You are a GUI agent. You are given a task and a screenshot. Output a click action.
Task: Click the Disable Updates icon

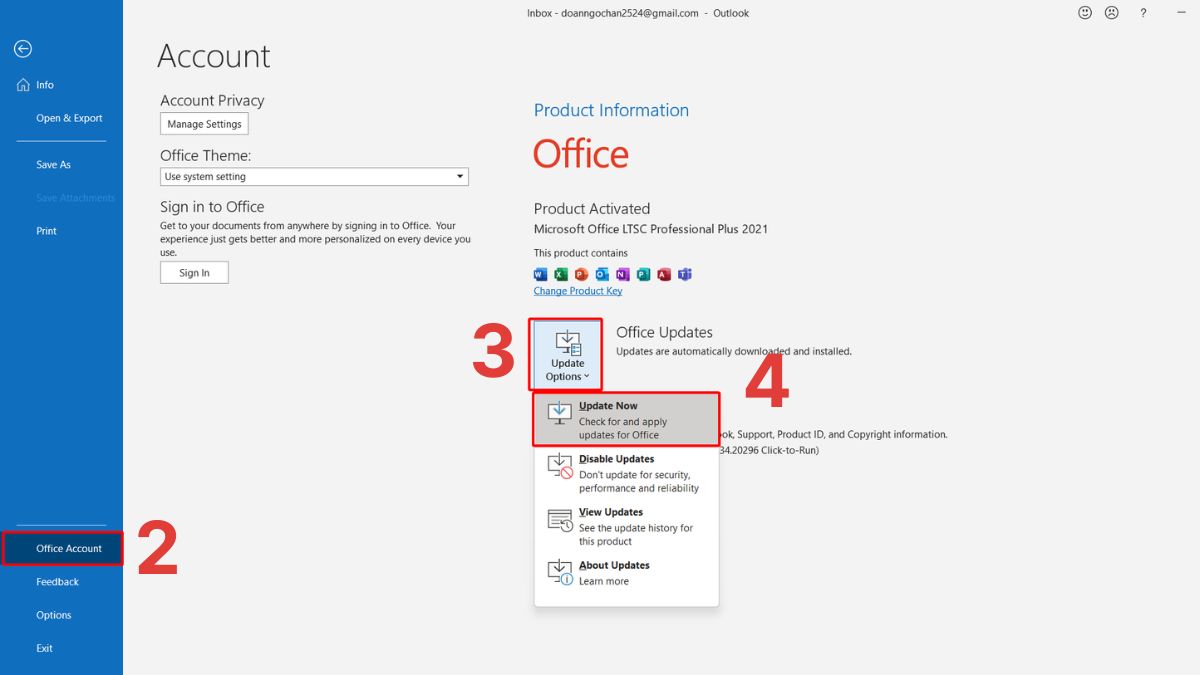560,466
